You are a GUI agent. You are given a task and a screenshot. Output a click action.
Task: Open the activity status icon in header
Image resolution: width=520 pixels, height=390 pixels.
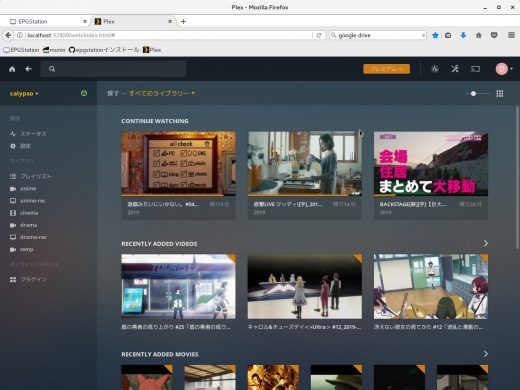tap(435, 69)
